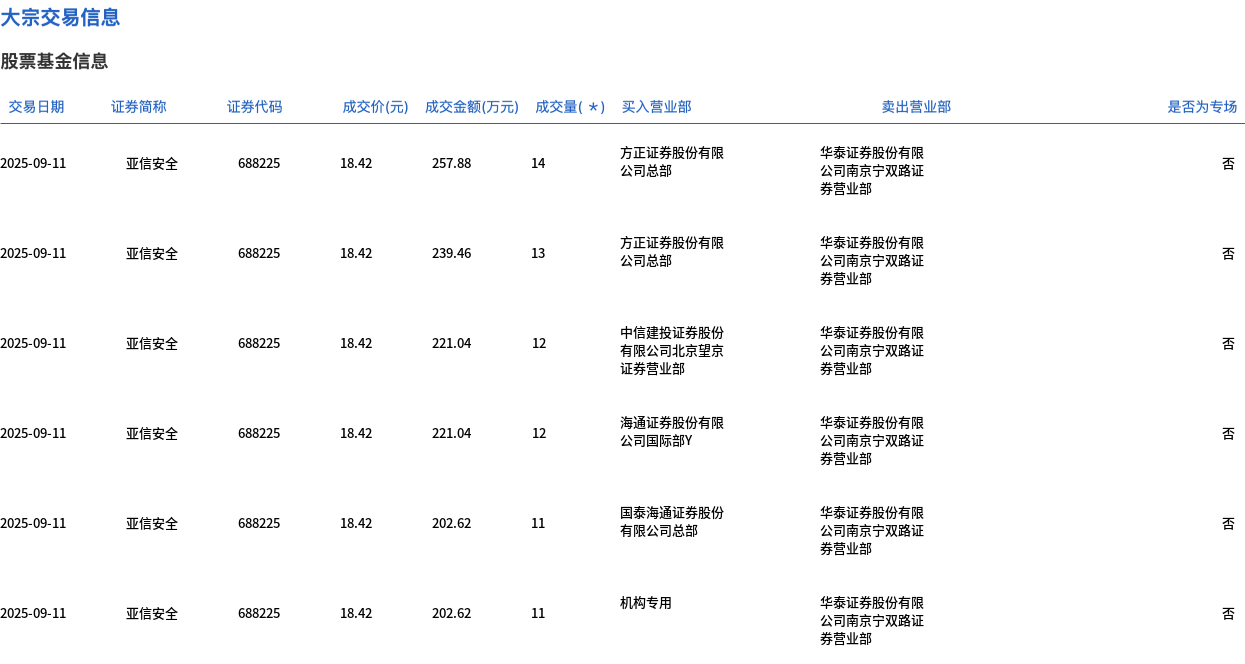Click 方正证券 buyer in the 239.46 row

point(672,252)
